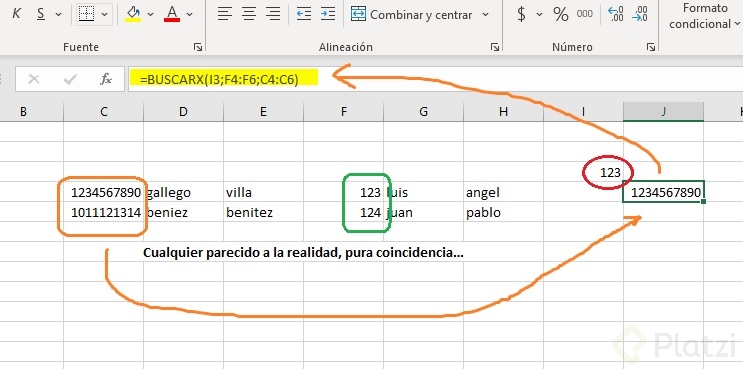Select cell with Cualquier parecido text
743x369 pixels.
pos(303,252)
